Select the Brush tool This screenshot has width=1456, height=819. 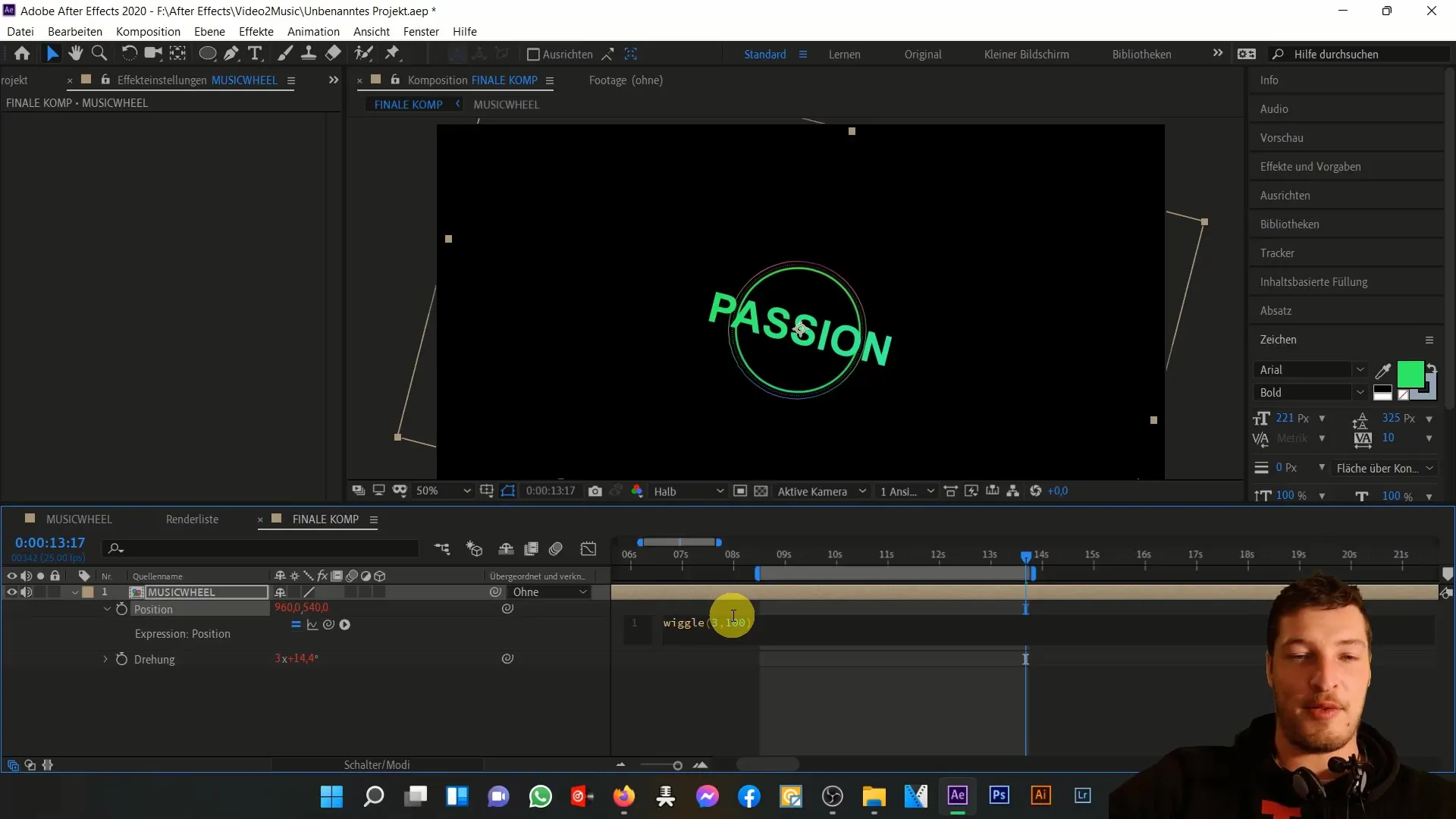[x=284, y=53]
